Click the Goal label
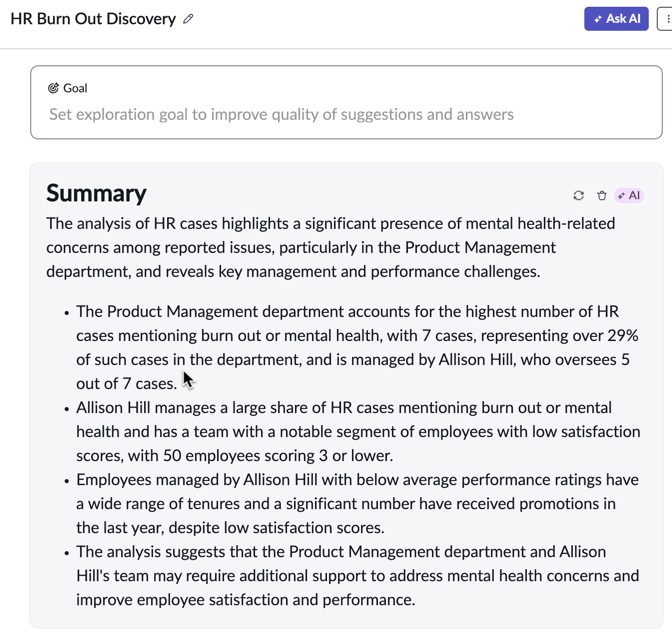The image size is (672, 636). coord(75,88)
